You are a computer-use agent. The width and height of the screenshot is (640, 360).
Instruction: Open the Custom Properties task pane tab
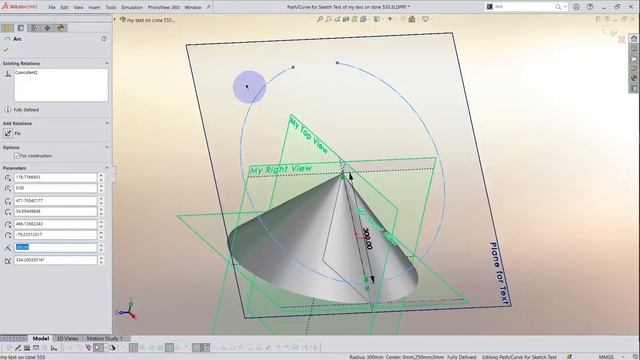pyautogui.click(x=633, y=88)
